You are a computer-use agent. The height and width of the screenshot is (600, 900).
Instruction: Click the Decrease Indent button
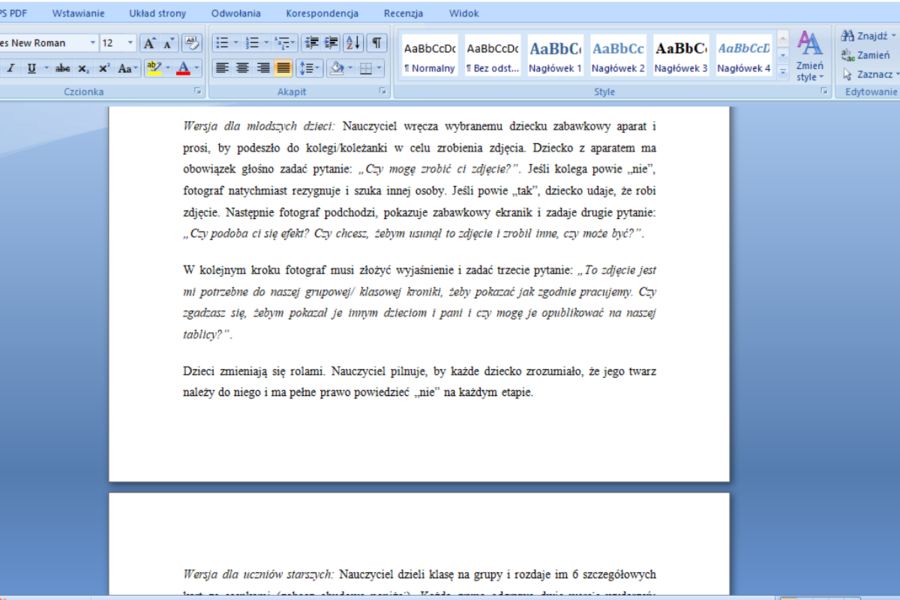tap(312, 43)
